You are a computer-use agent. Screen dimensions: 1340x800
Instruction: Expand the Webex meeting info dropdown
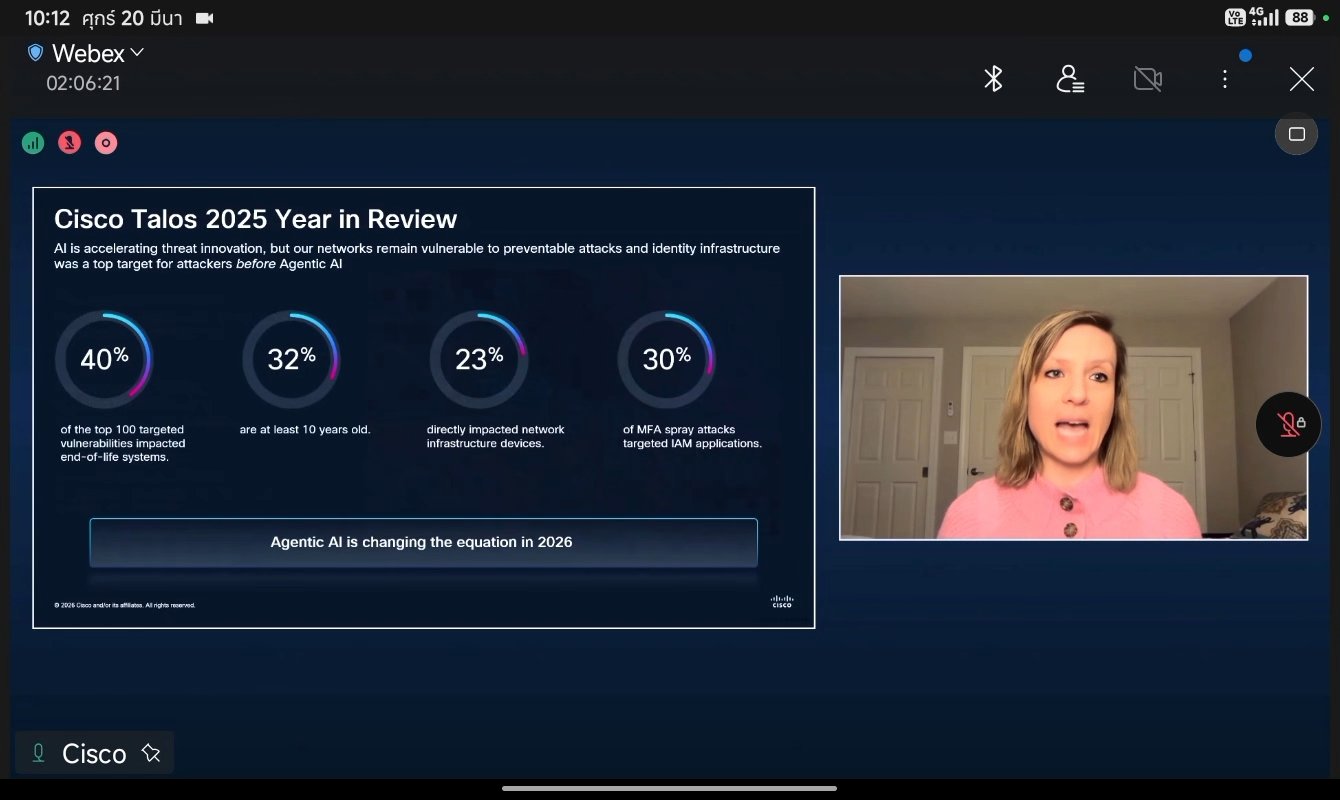click(137, 52)
